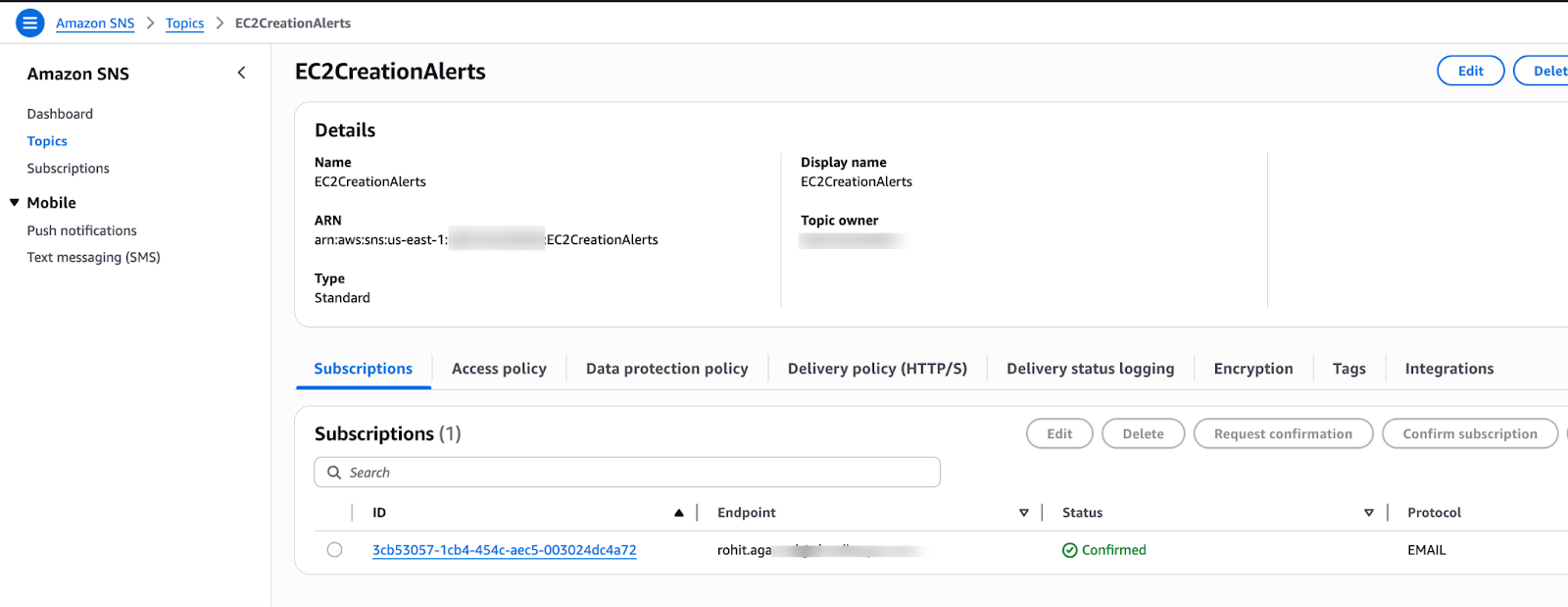Switch to Data protection policy tab
Screen dimensions: 1568x607
tap(666, 369)
